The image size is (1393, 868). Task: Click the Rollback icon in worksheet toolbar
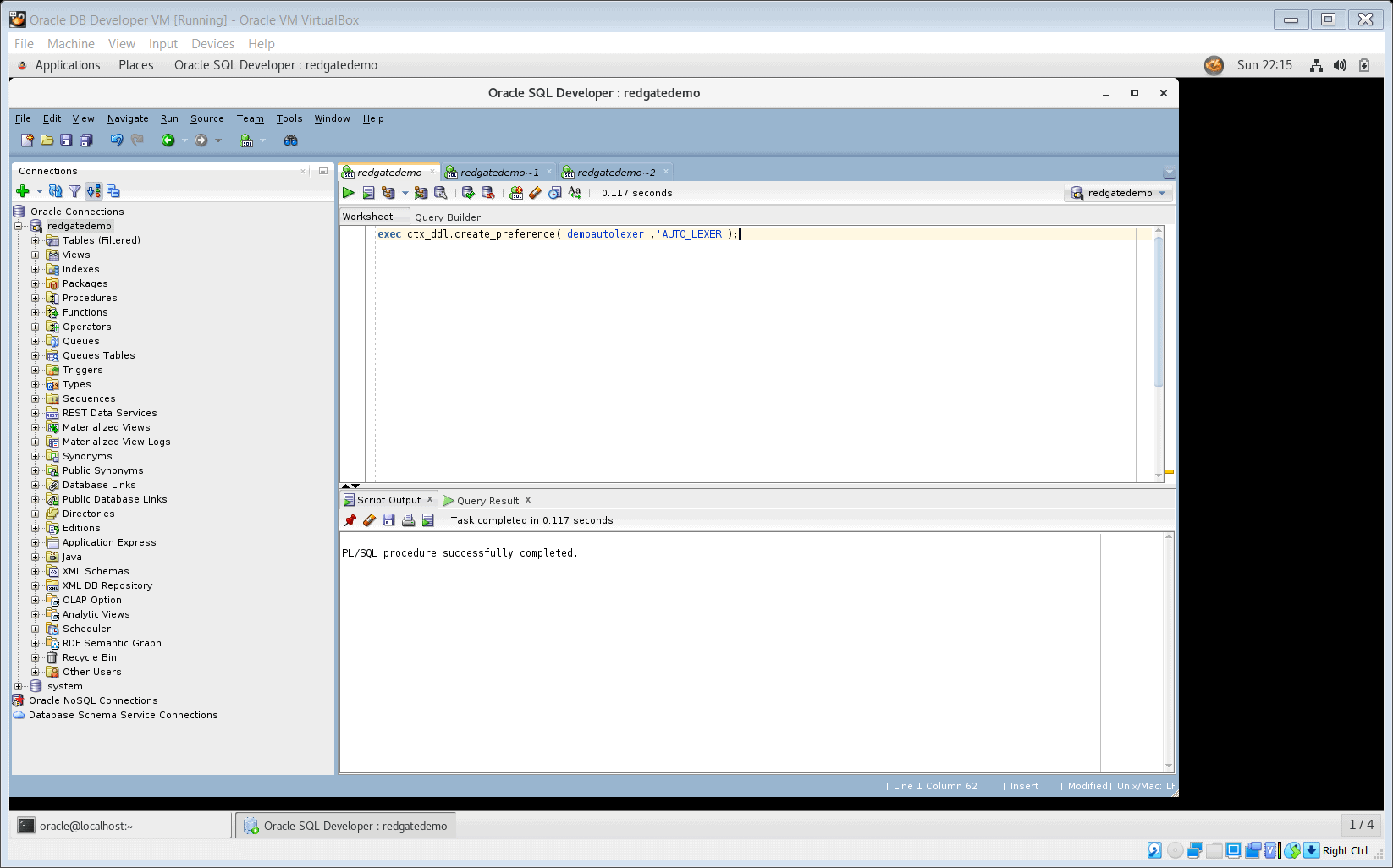click(487, 193)
